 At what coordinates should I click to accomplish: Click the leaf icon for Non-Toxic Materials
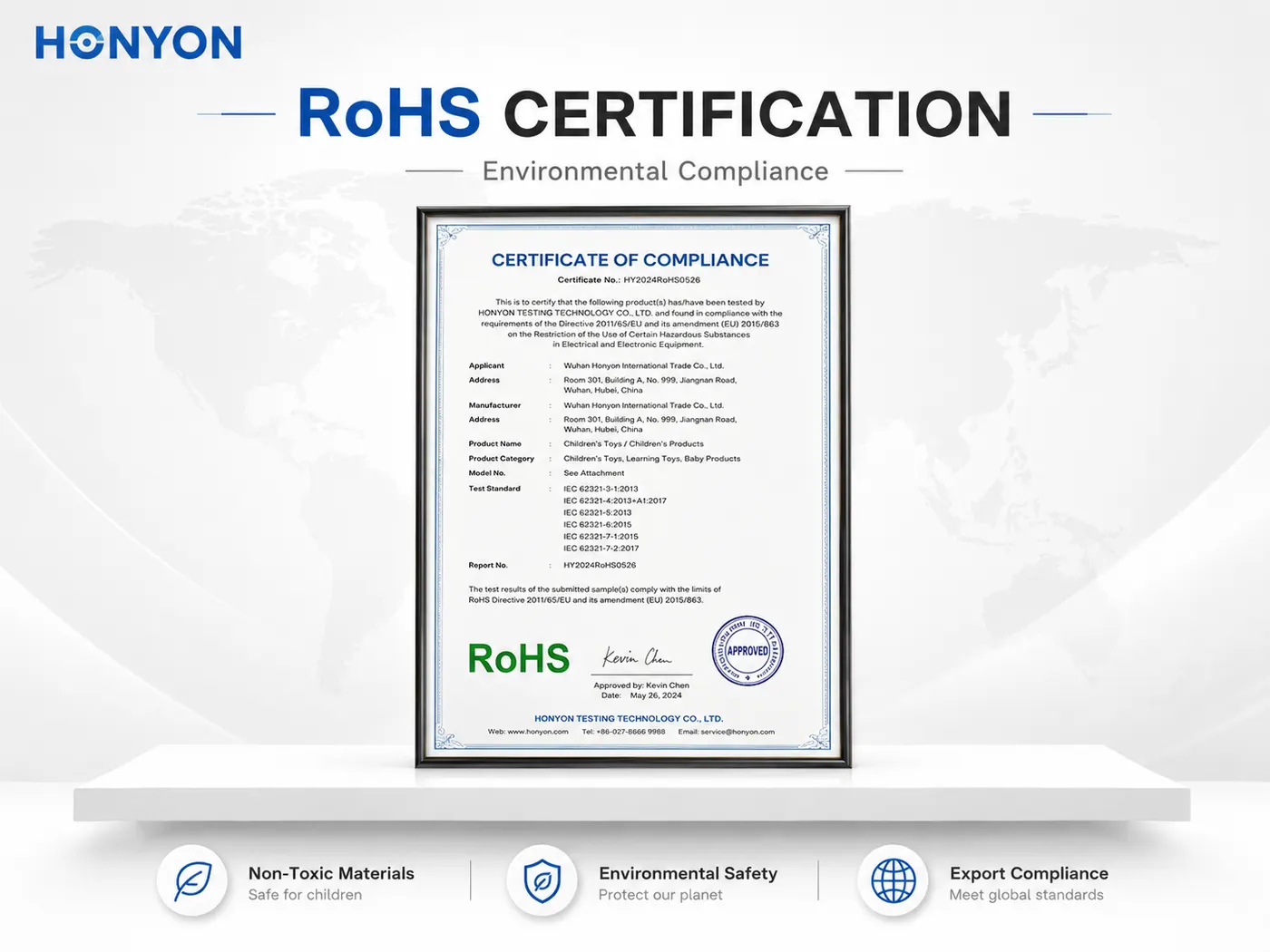click(192, 880)
